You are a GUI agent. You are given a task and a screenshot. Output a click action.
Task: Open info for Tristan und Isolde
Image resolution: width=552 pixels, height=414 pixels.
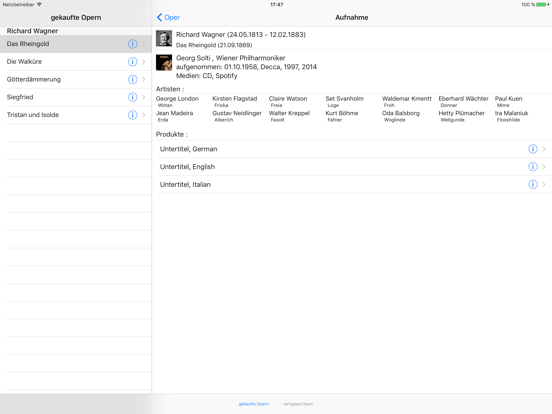132,115
